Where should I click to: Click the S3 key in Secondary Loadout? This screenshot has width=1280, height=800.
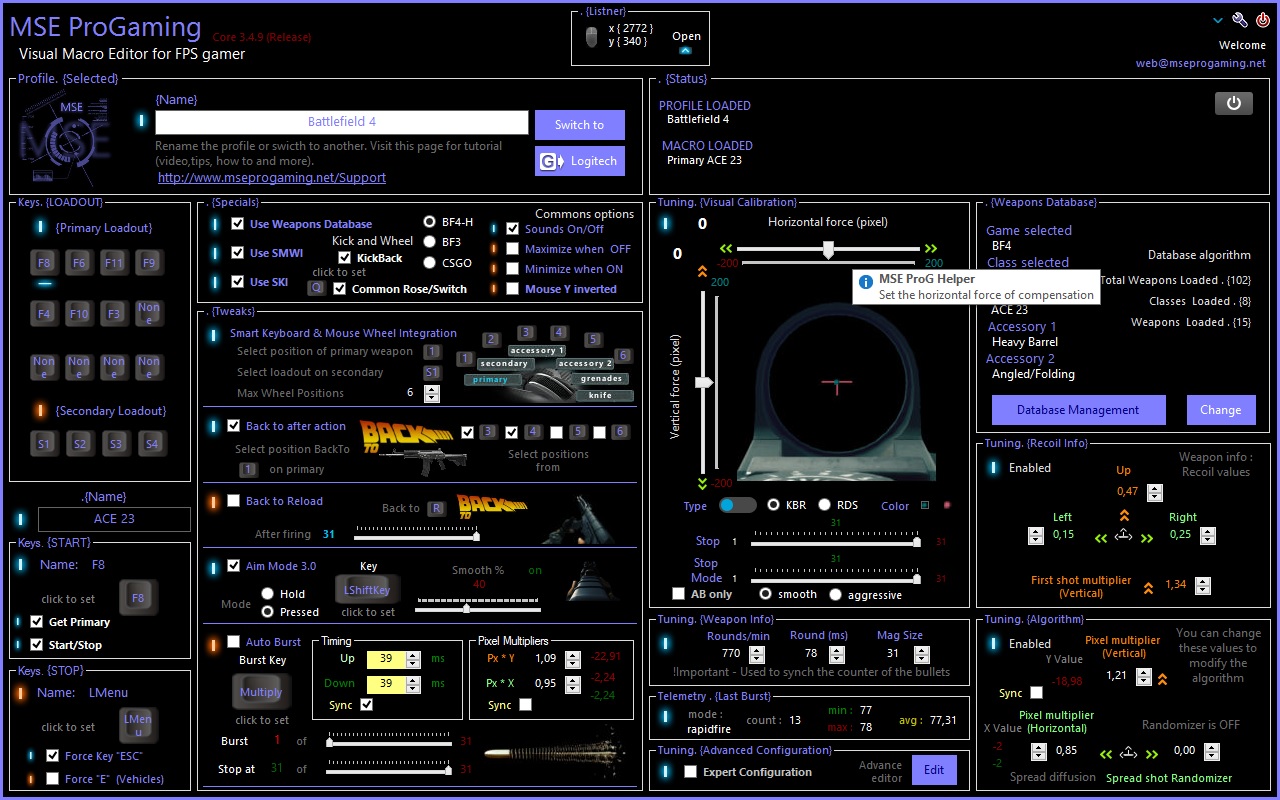tap(116, 443)
